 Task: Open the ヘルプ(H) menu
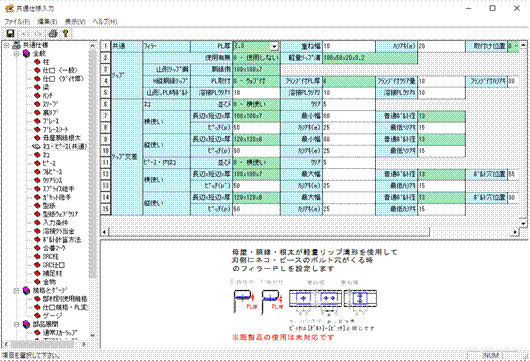(x=105, y=21)
